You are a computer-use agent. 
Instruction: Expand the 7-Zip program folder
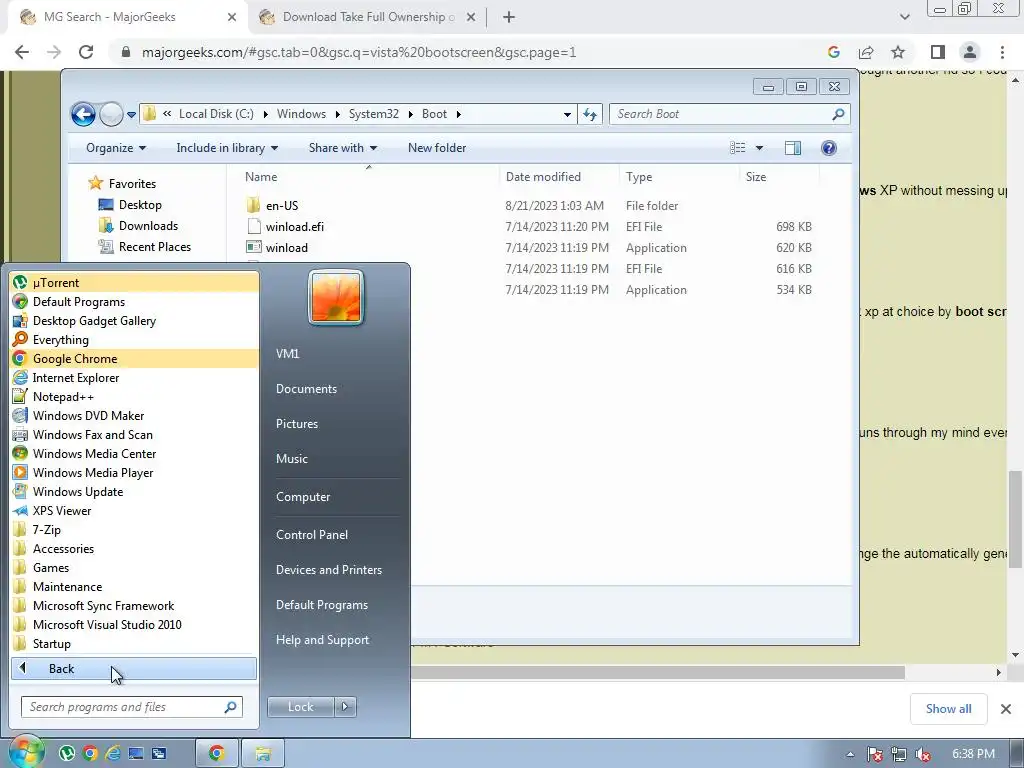click(135, 530)
